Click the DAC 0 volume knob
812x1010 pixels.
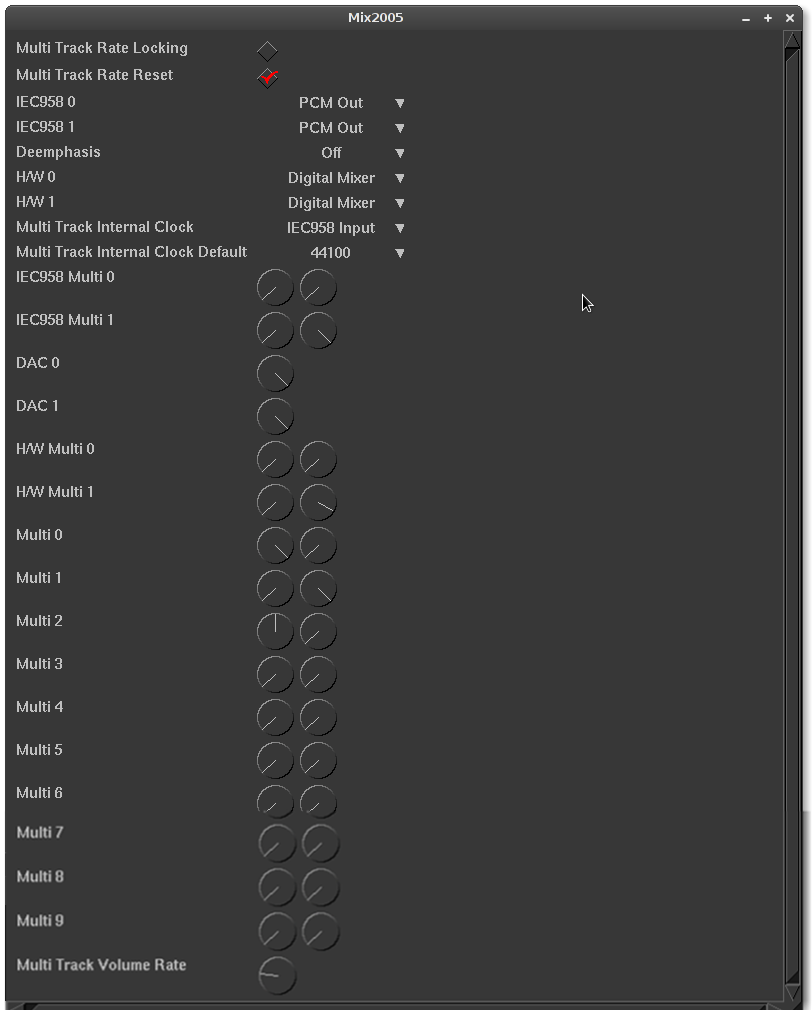pyautogui.click(x=275, y=374)
